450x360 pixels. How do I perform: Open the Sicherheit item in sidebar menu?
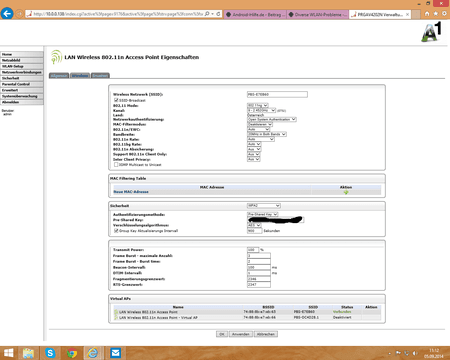point(22,78)
